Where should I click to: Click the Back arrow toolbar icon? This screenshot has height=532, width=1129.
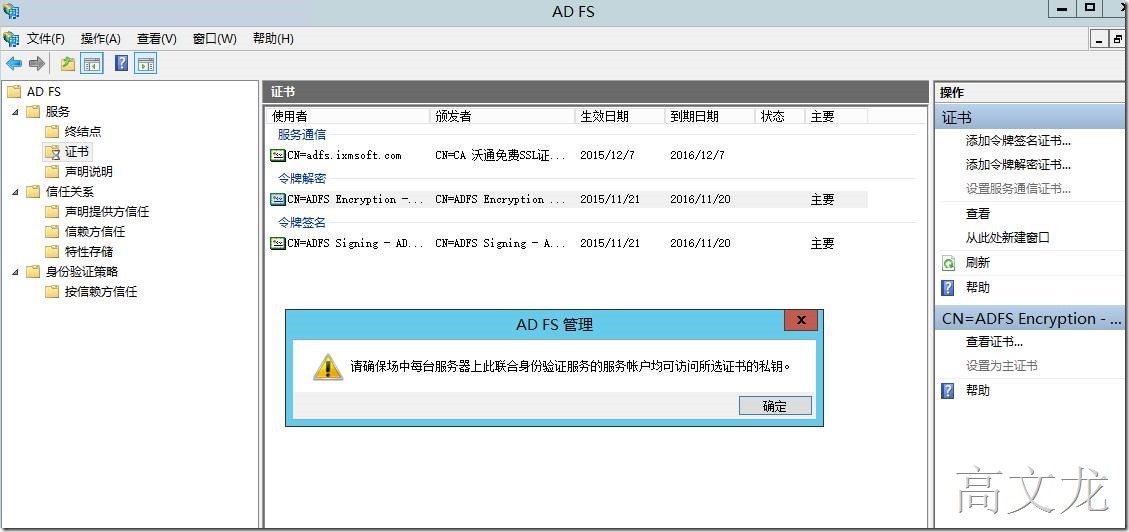click(x=14, y=64)
